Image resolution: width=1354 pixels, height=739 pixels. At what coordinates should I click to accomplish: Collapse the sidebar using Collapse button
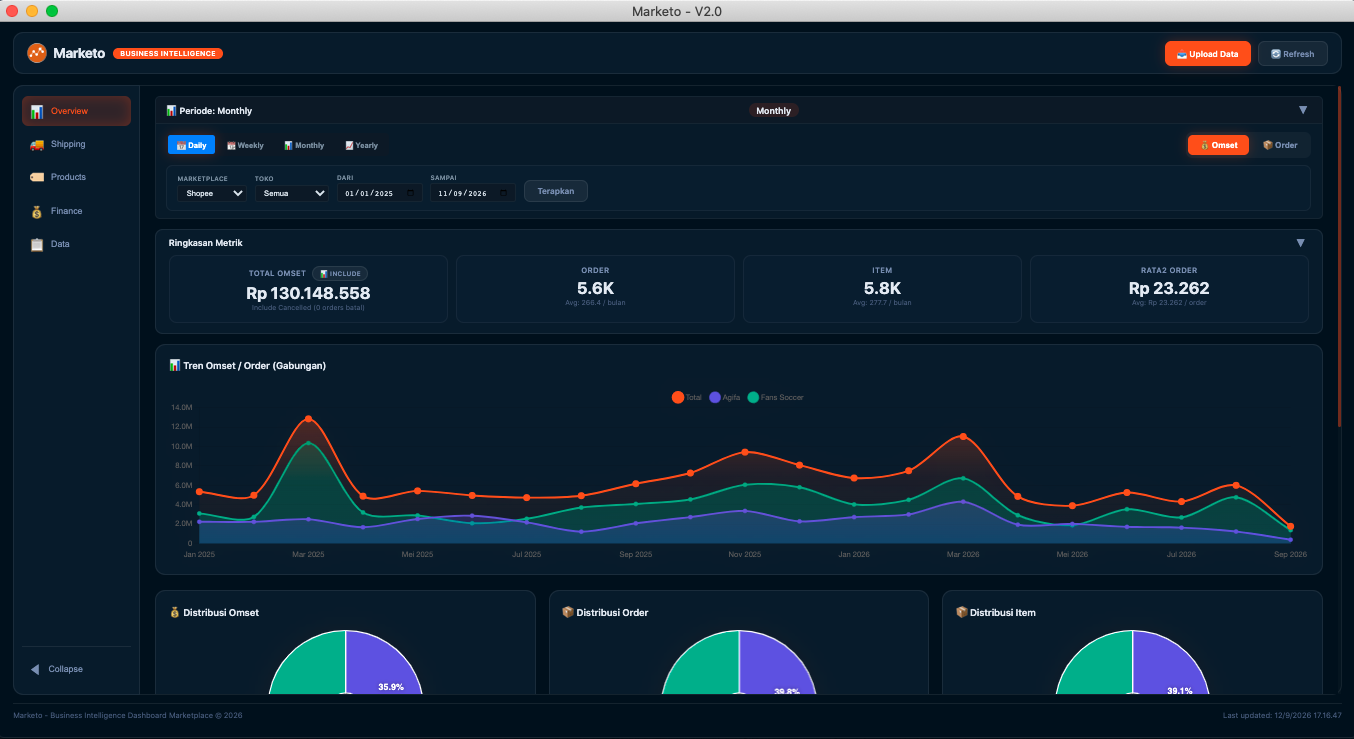click(x=76, y=669)
